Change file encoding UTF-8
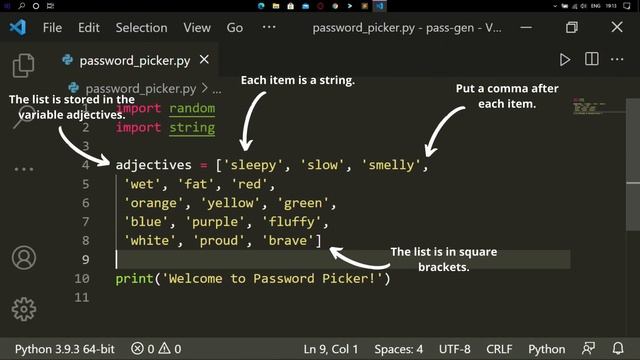 coord(454,349)
